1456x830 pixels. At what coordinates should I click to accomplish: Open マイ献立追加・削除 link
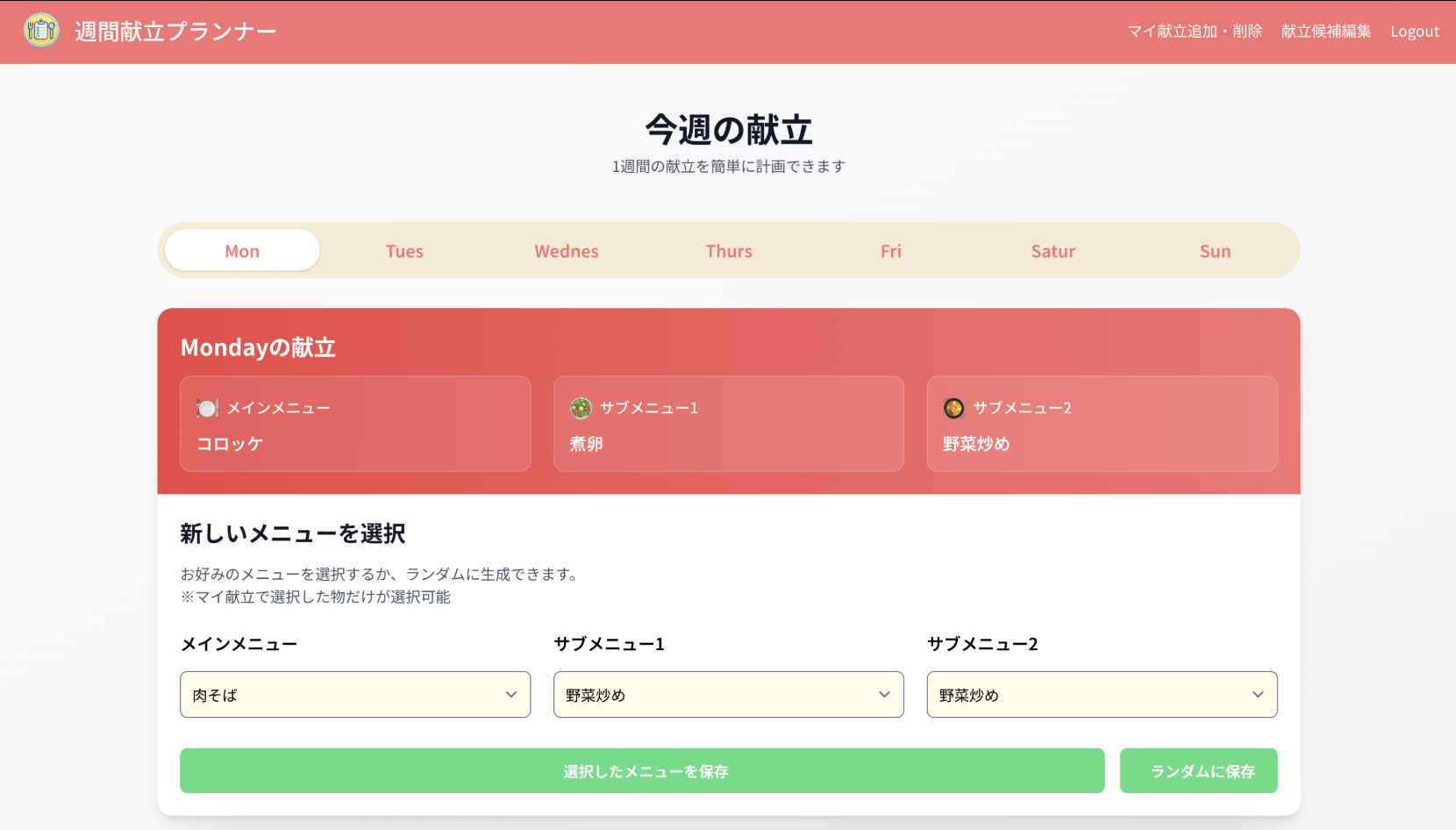[1195, 32]
